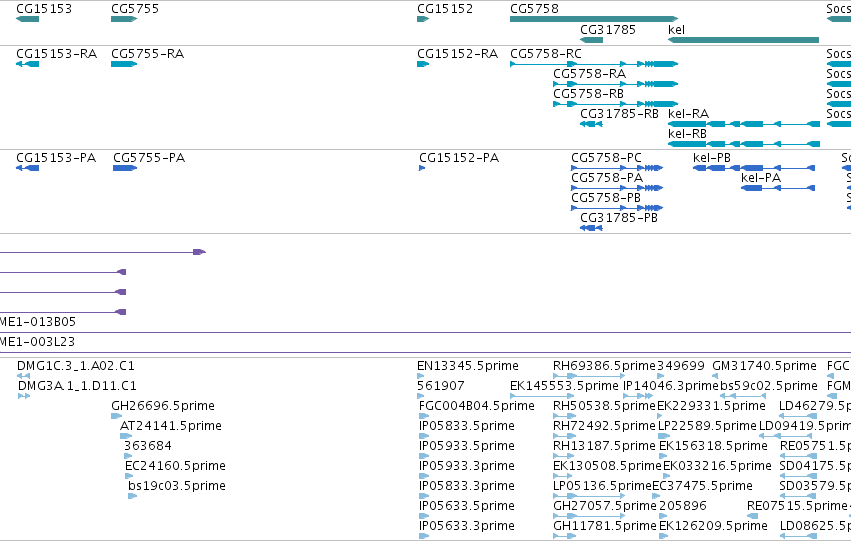Select EST IP05833.3prime
Image resolution: width=851 pixels, height=541 pixels.
click(423, 496)
